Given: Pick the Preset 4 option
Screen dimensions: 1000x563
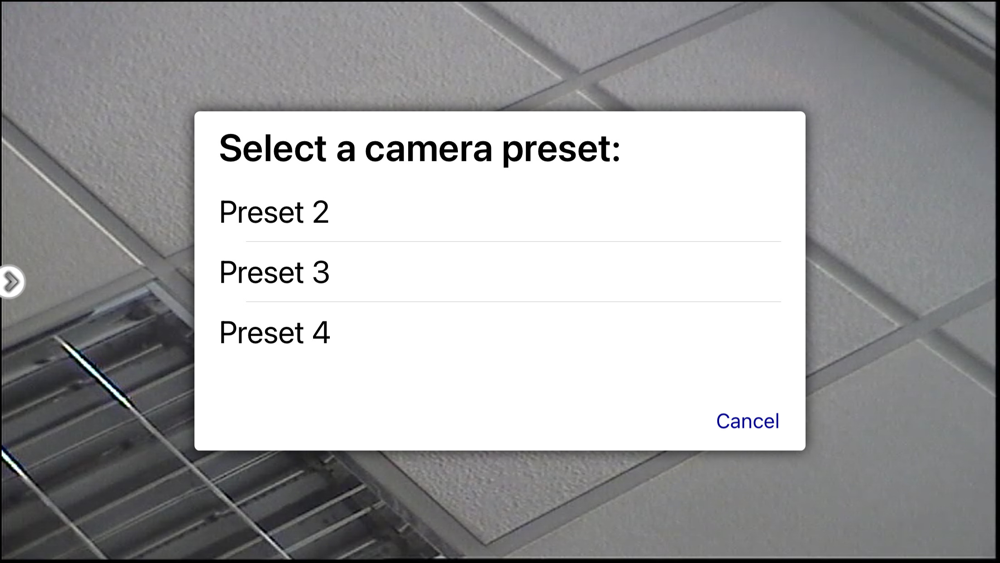Looking at the screenshot, I should [274, 332].
